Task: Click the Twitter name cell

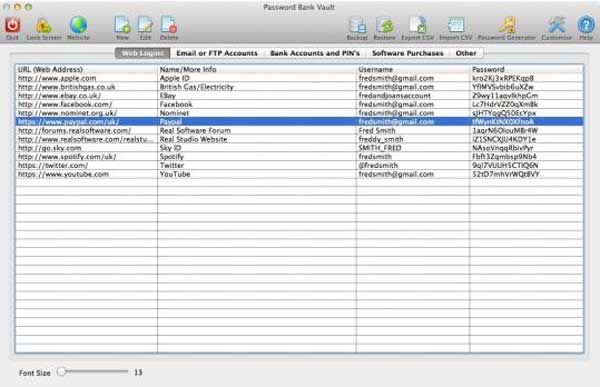Action: (x=257, y=165)
